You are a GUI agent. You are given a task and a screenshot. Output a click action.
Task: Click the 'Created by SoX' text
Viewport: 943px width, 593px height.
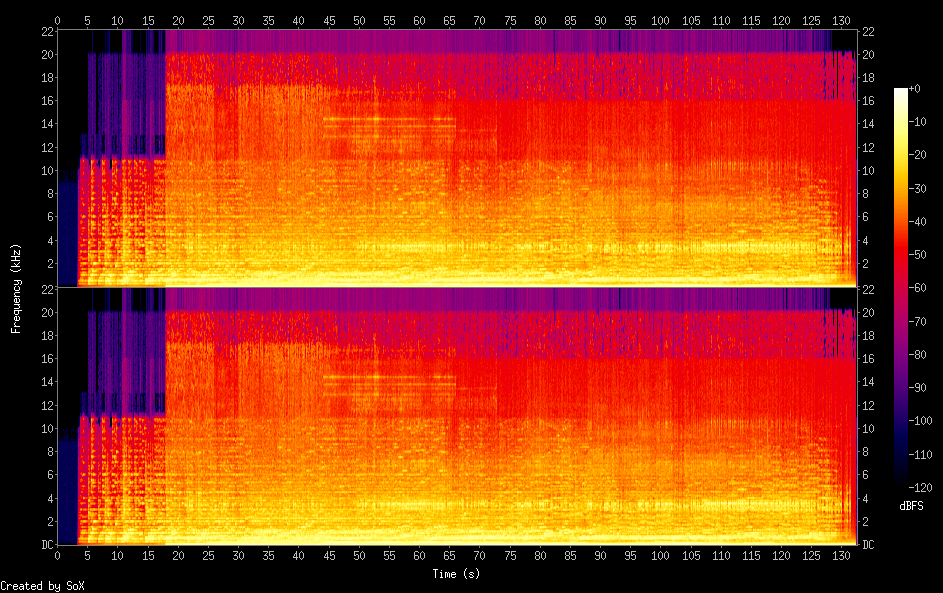[x=42, y=585]
